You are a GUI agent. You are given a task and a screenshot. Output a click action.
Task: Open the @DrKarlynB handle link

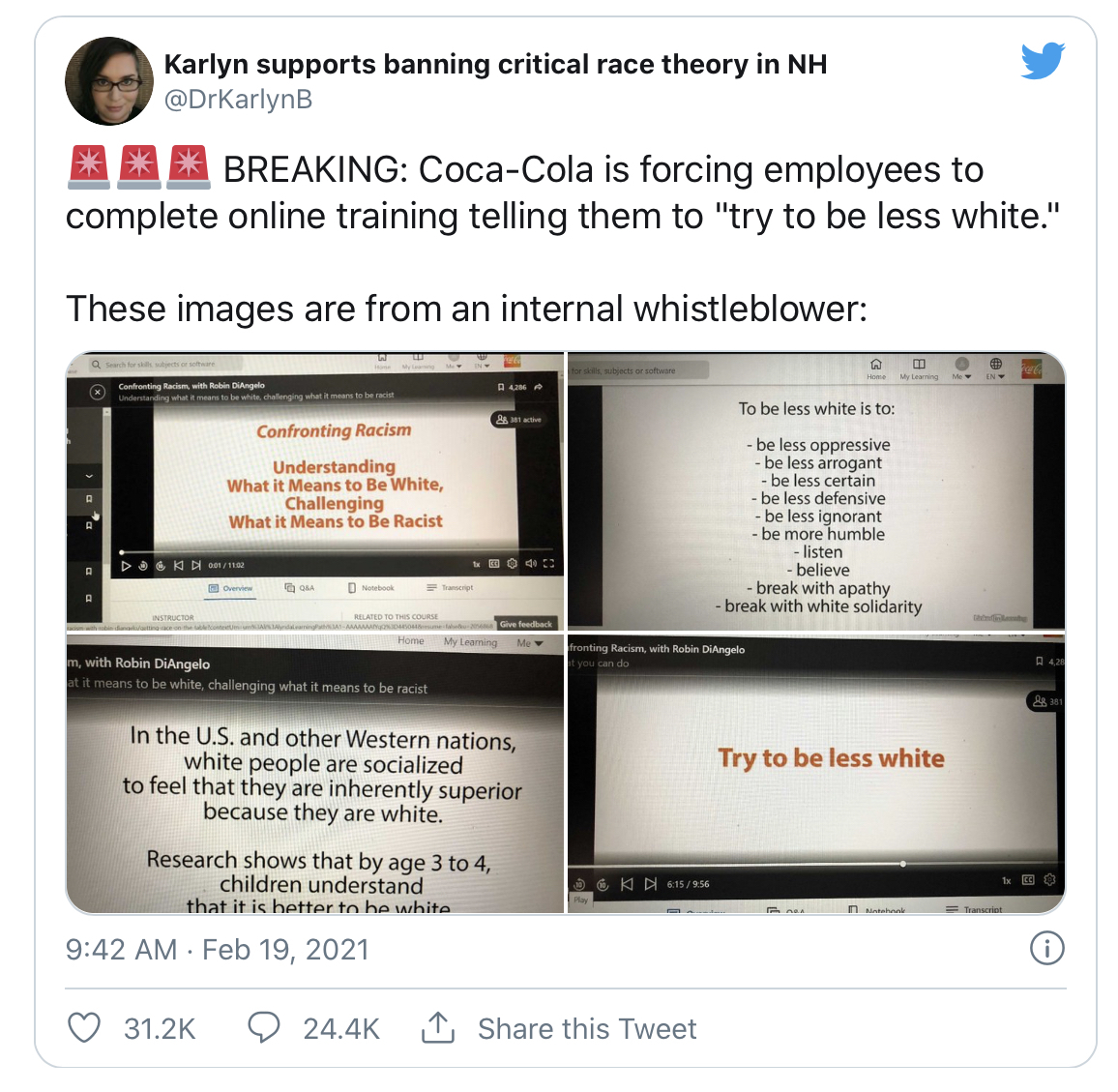[238, 100]
